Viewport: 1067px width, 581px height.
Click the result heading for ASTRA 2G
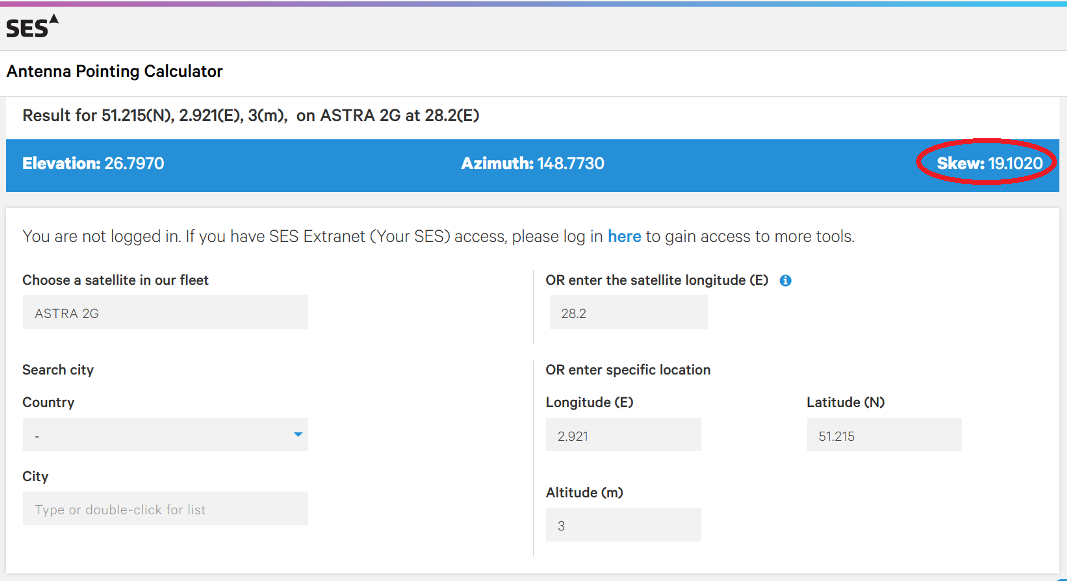(250, 116)
